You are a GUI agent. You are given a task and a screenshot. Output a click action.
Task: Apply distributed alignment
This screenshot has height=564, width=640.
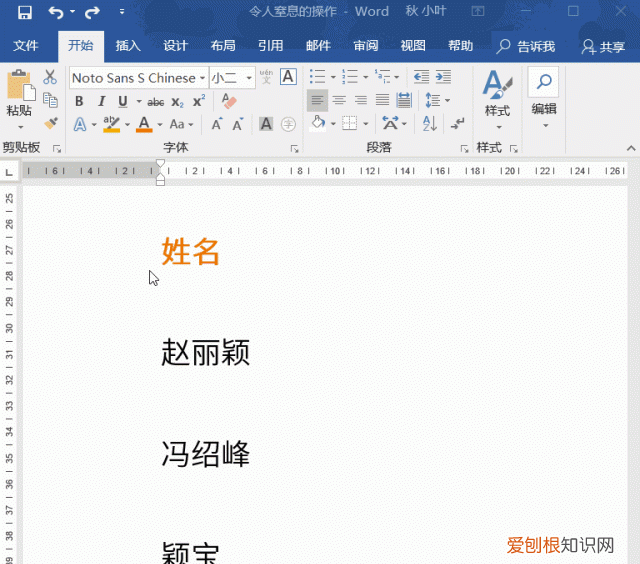pos(404,100)
